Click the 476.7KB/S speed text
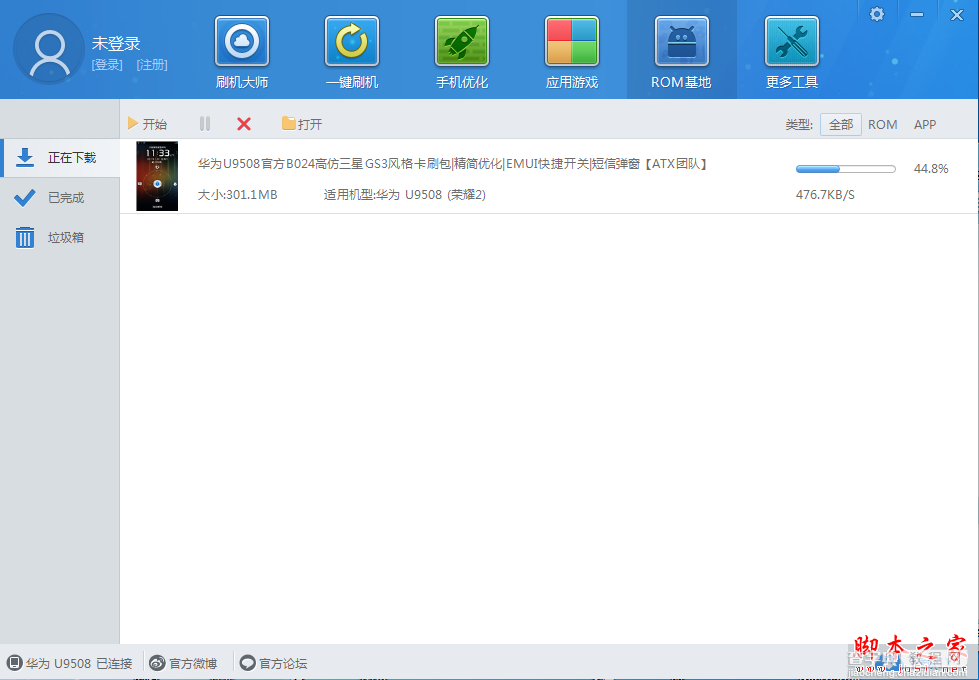979x680 pixels. click(825, 195)
